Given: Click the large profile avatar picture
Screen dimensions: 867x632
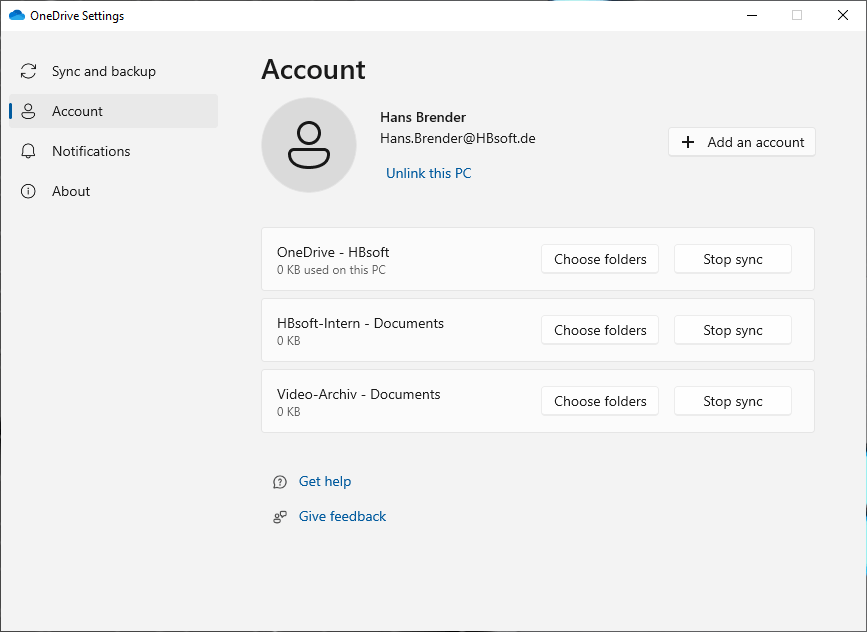Looking at the screenshot, I should 308,145.
